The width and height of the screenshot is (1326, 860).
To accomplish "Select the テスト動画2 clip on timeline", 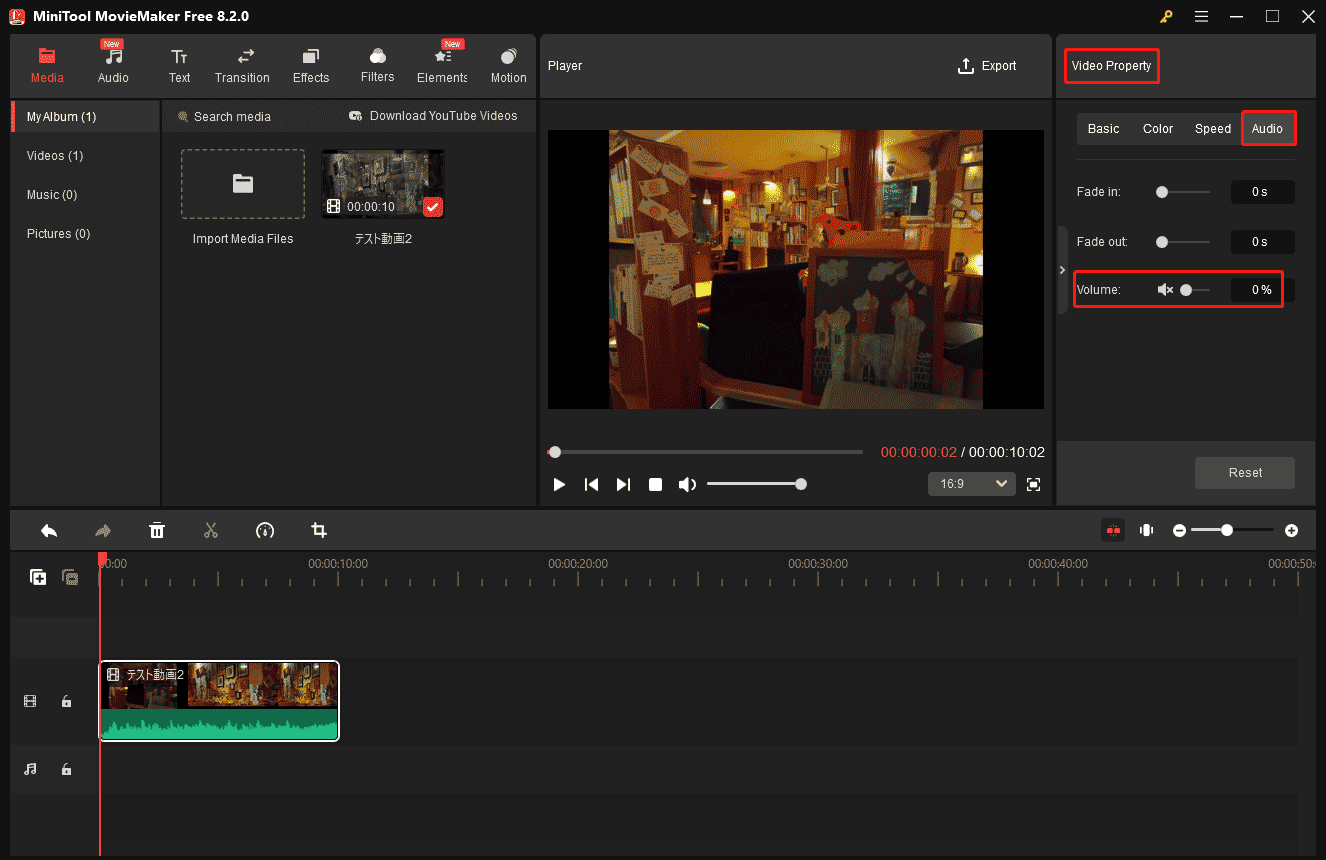I will pos(219,701).
